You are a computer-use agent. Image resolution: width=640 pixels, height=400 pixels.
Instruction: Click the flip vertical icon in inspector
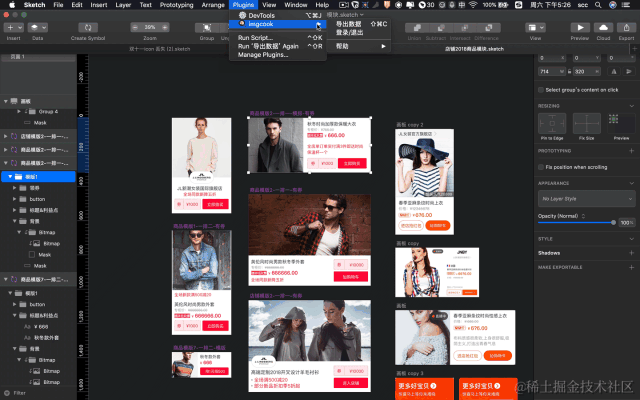[x=629, y=71]
